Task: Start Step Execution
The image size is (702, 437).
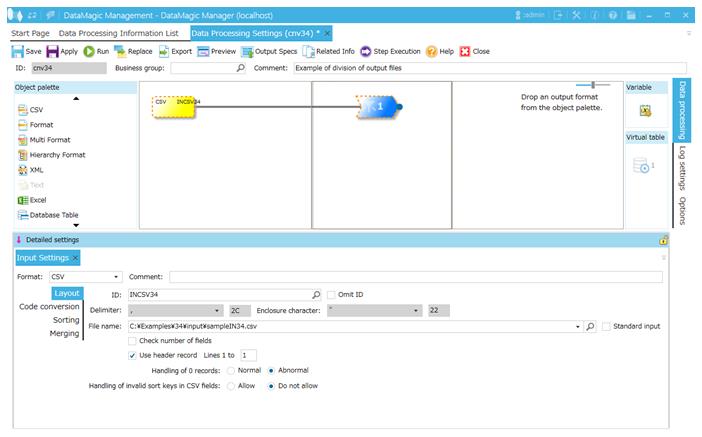Action: [366, 51]
